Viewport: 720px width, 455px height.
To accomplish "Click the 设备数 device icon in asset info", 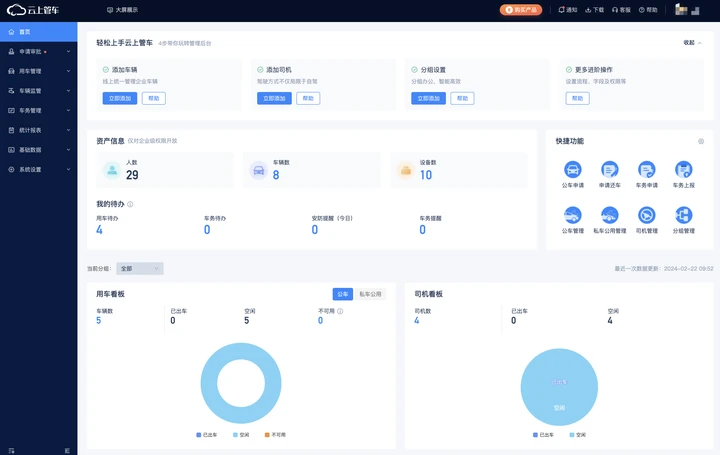I will [x=405, y=170].
